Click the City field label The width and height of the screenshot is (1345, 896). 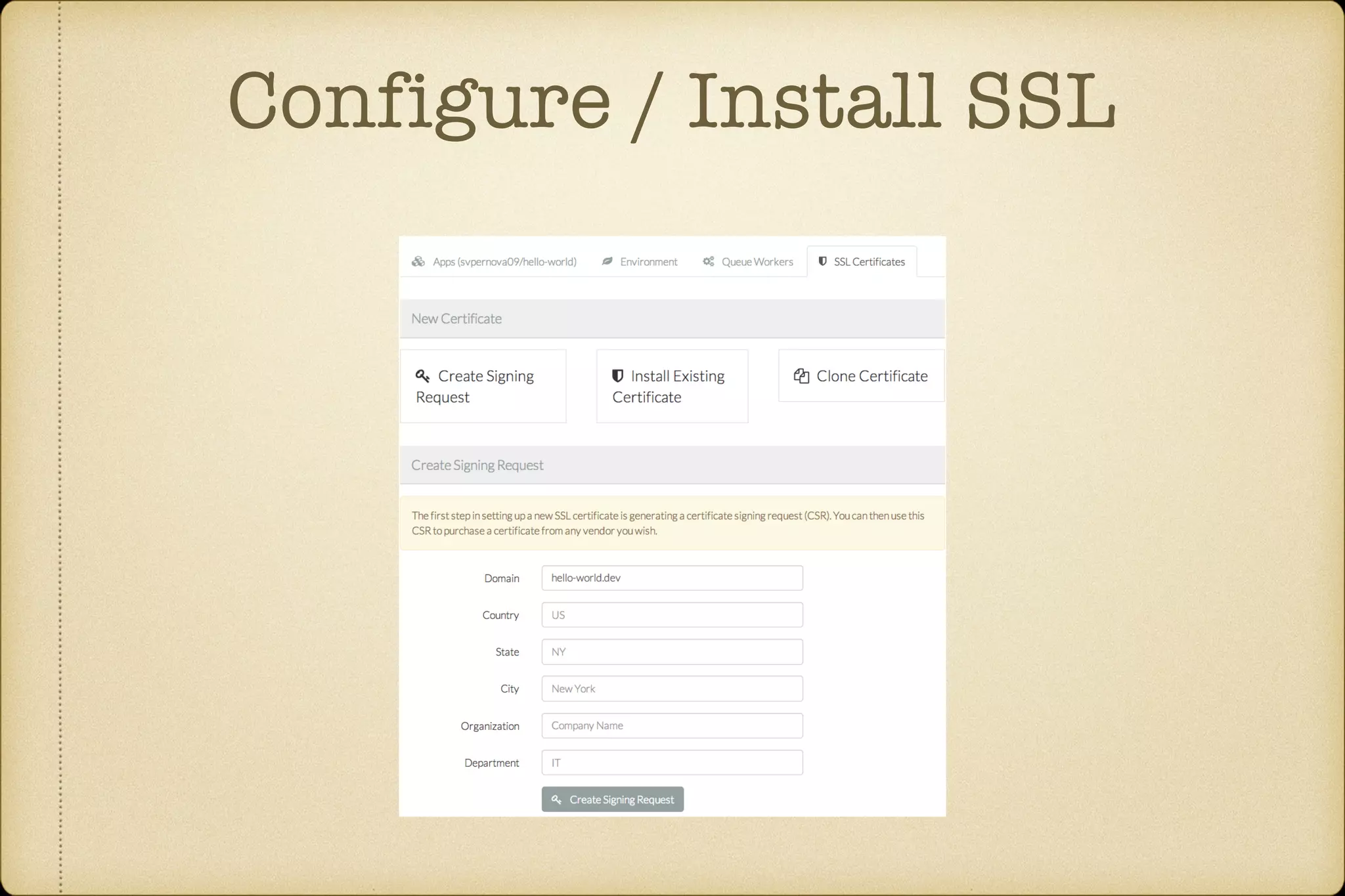pyautogui.click(x=510, y=689)
